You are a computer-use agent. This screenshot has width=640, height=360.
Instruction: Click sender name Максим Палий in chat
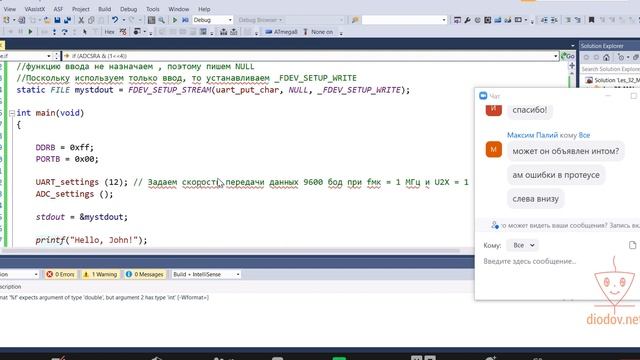[x=532, y=135]
